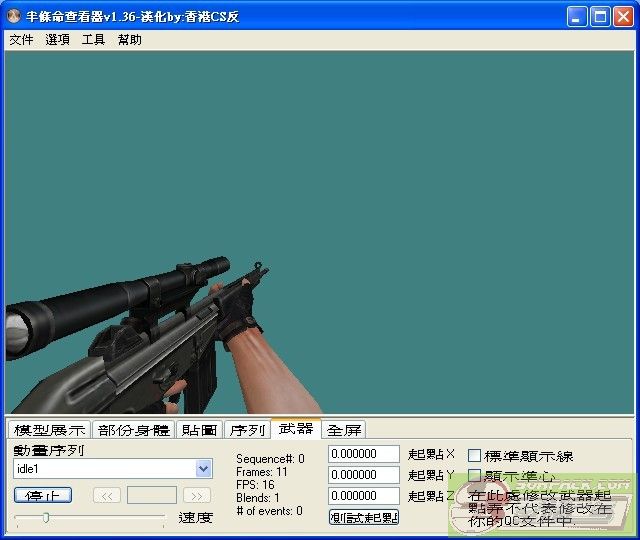Switch to the 貼圖 tab
Viewport: 640px width, 540px height.
(199, 430)
